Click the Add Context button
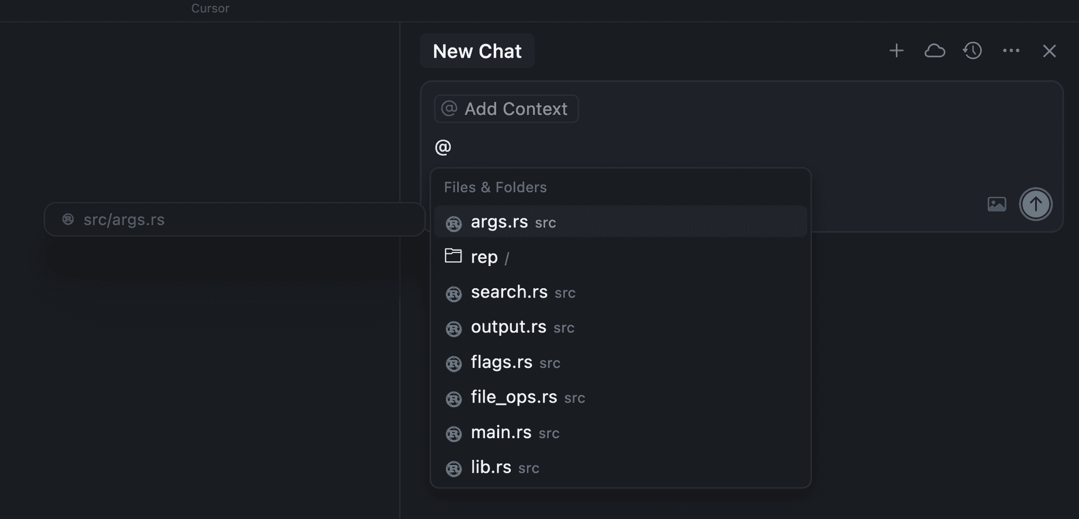Image resolution: width=1079 pixels, height=519 pixels. [506, 109]
